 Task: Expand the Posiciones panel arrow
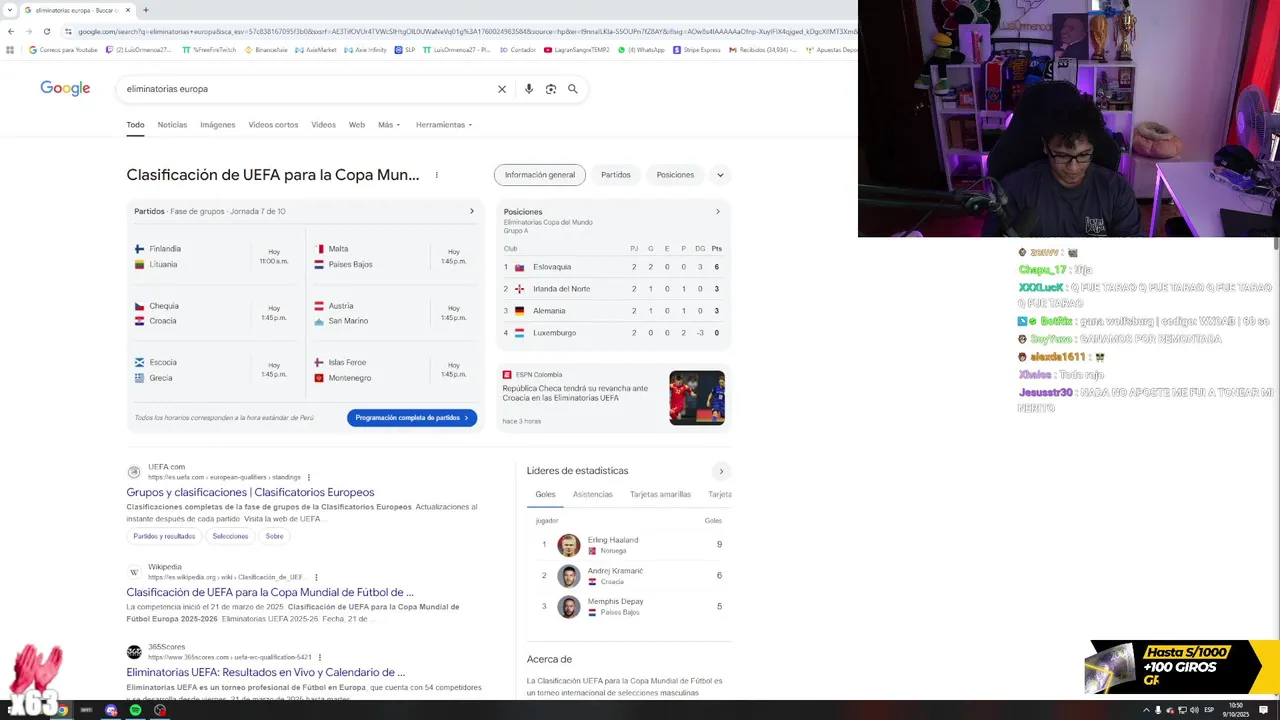(717, 211)
